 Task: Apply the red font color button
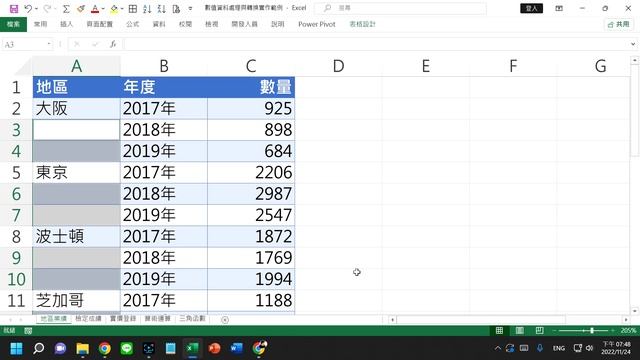click(x=95, y=9)
